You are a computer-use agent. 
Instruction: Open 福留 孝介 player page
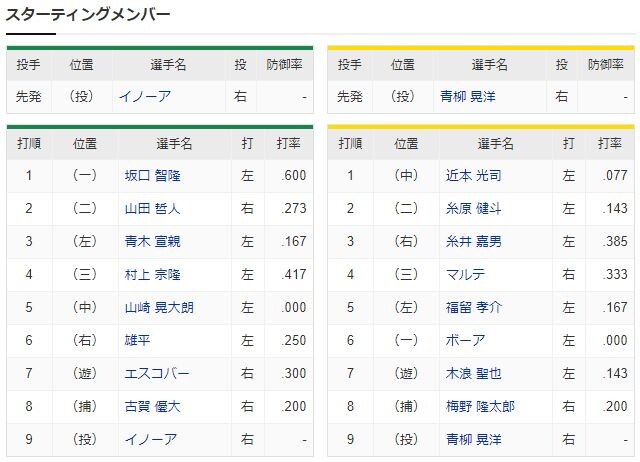coord(473,308)
